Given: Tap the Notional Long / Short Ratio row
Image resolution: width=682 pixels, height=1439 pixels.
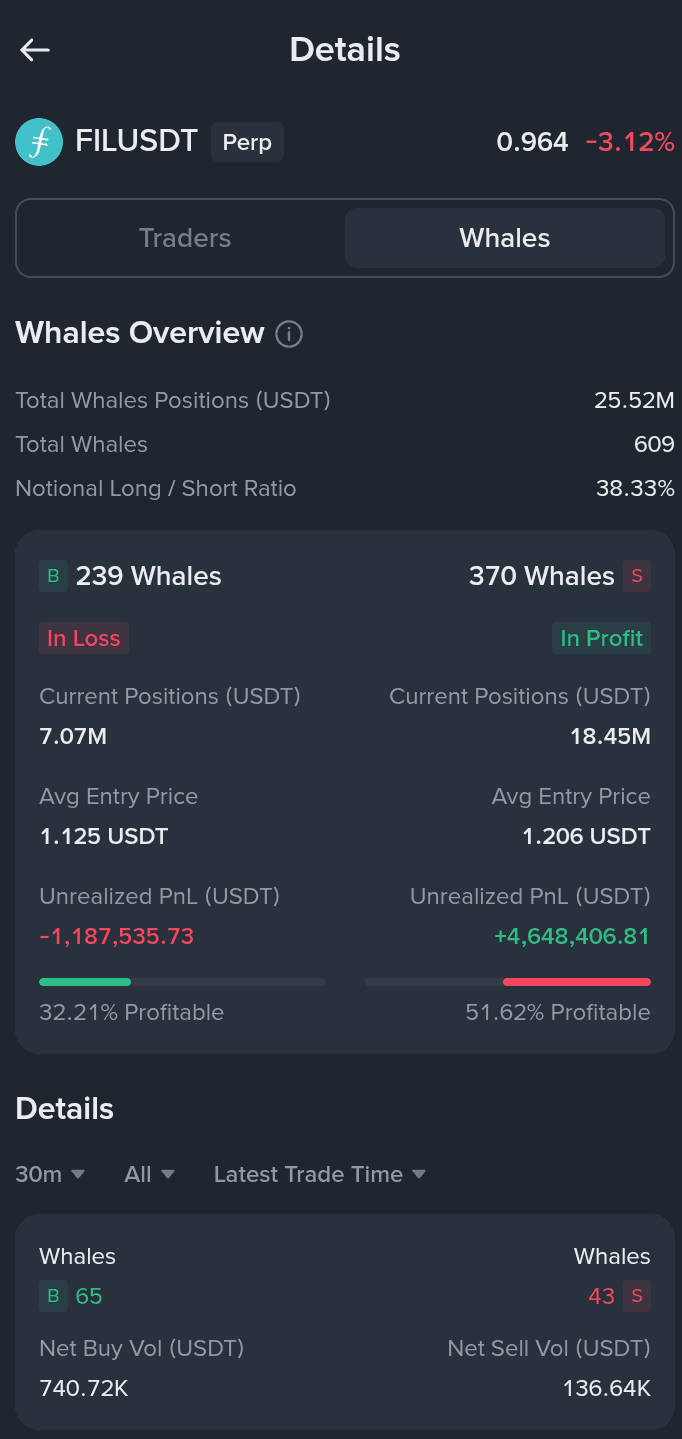Looking at the screenshot, I should (345, 488).
